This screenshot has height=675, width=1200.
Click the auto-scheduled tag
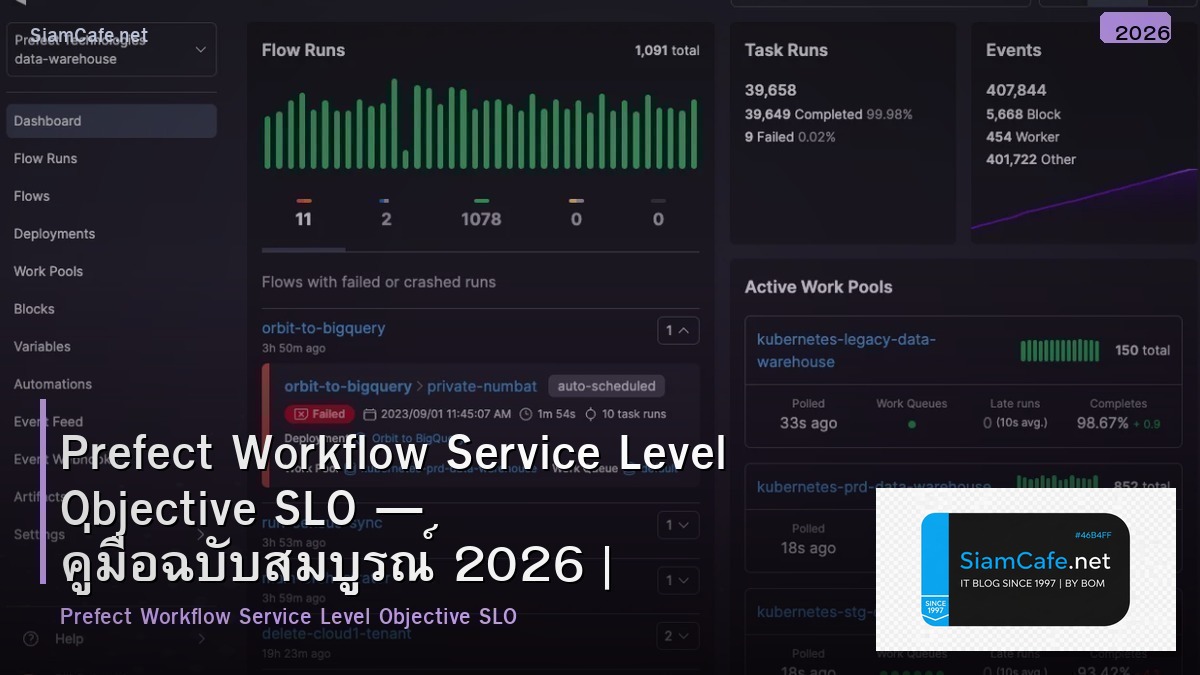607,385
